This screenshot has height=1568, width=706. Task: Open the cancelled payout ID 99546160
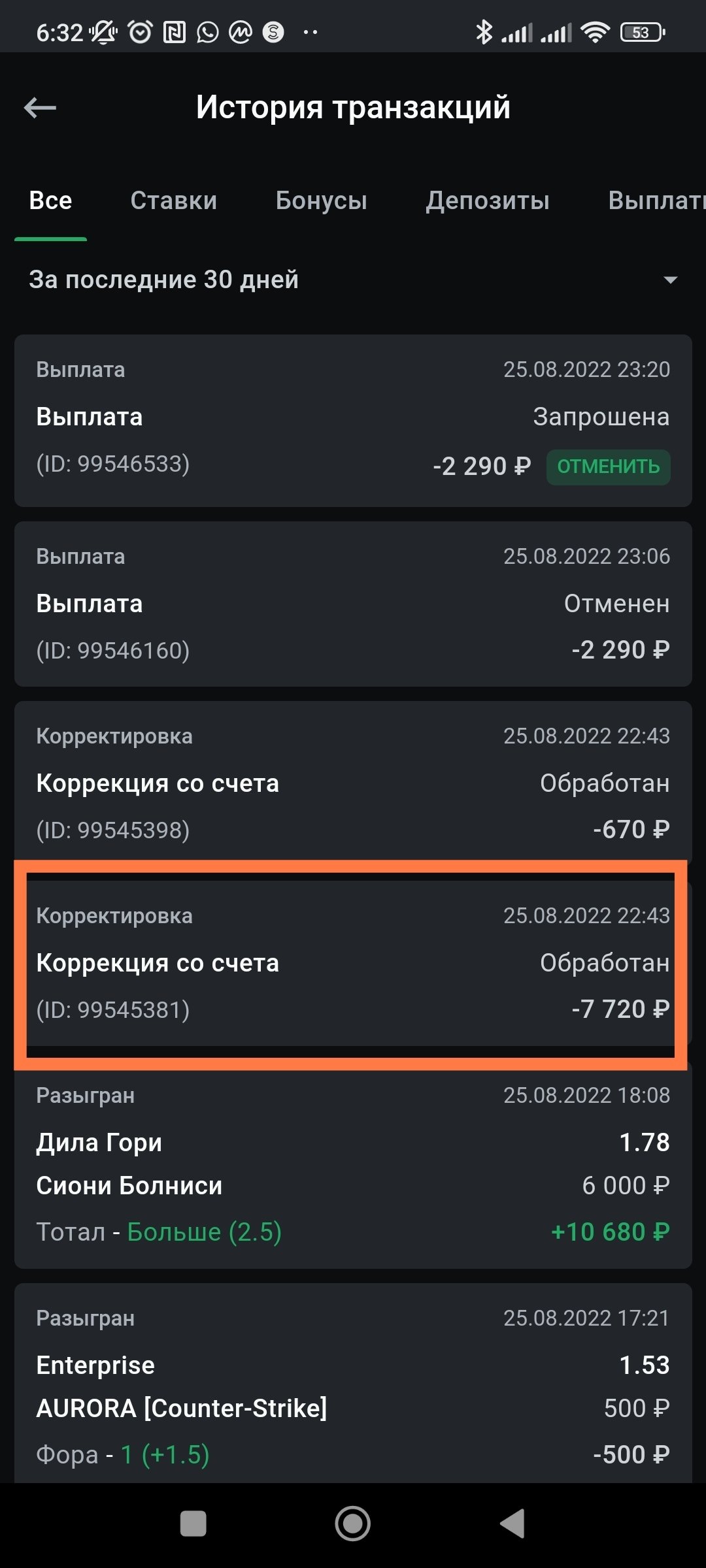353,604
